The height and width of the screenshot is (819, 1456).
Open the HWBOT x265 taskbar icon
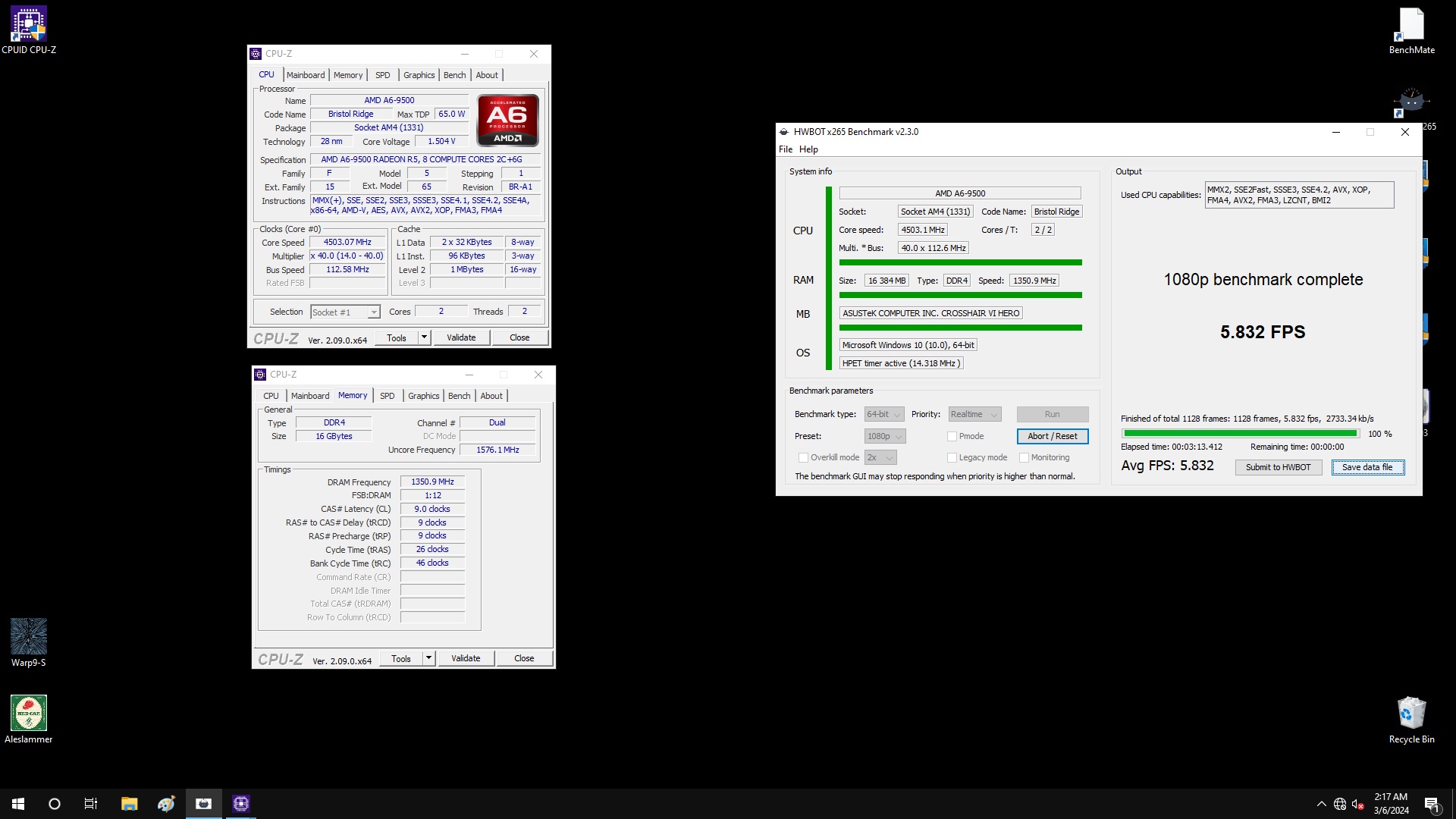203,804
